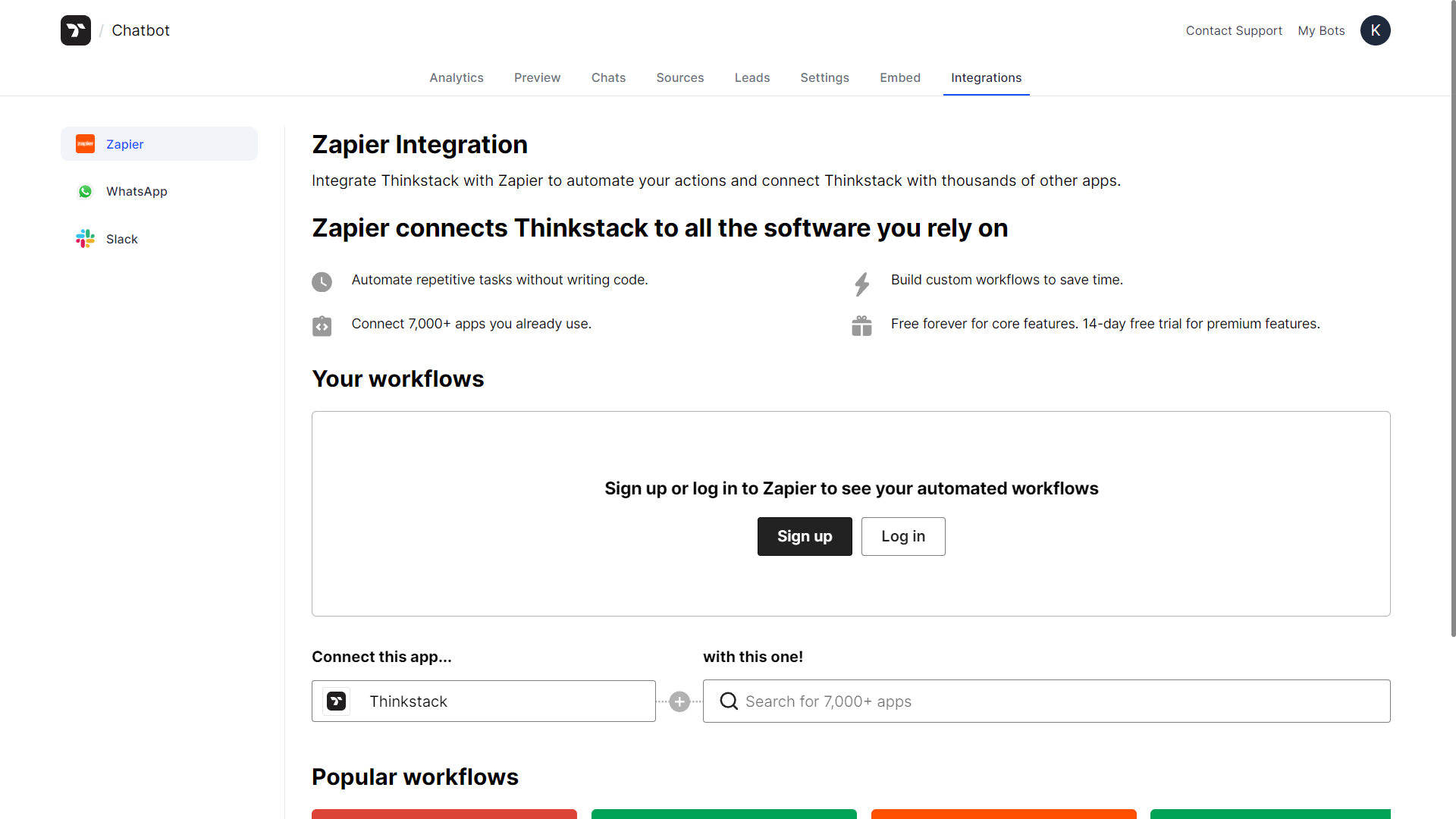
Task: Select the Analytics tab
Action: tap(456, 77)
